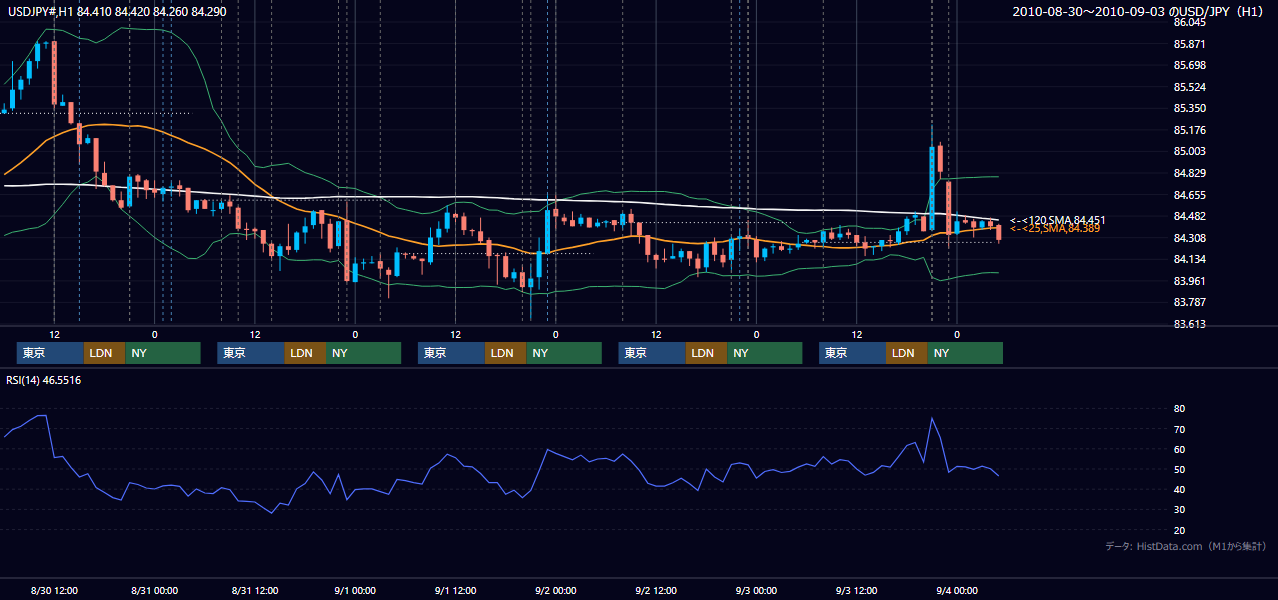
Task: Open the HistData.com data credit text
Action: (x=1186, y=546)
